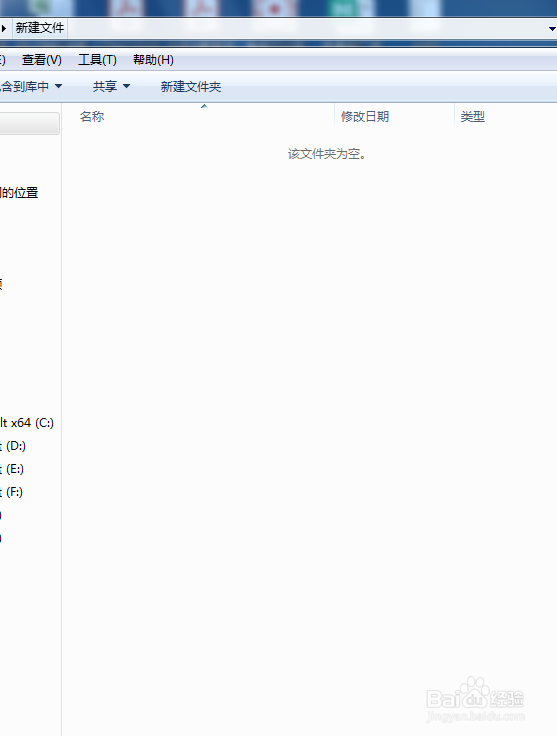Open the 工具(T) menu
Viewport: 557px width, 736px height.
click(97, 60)
